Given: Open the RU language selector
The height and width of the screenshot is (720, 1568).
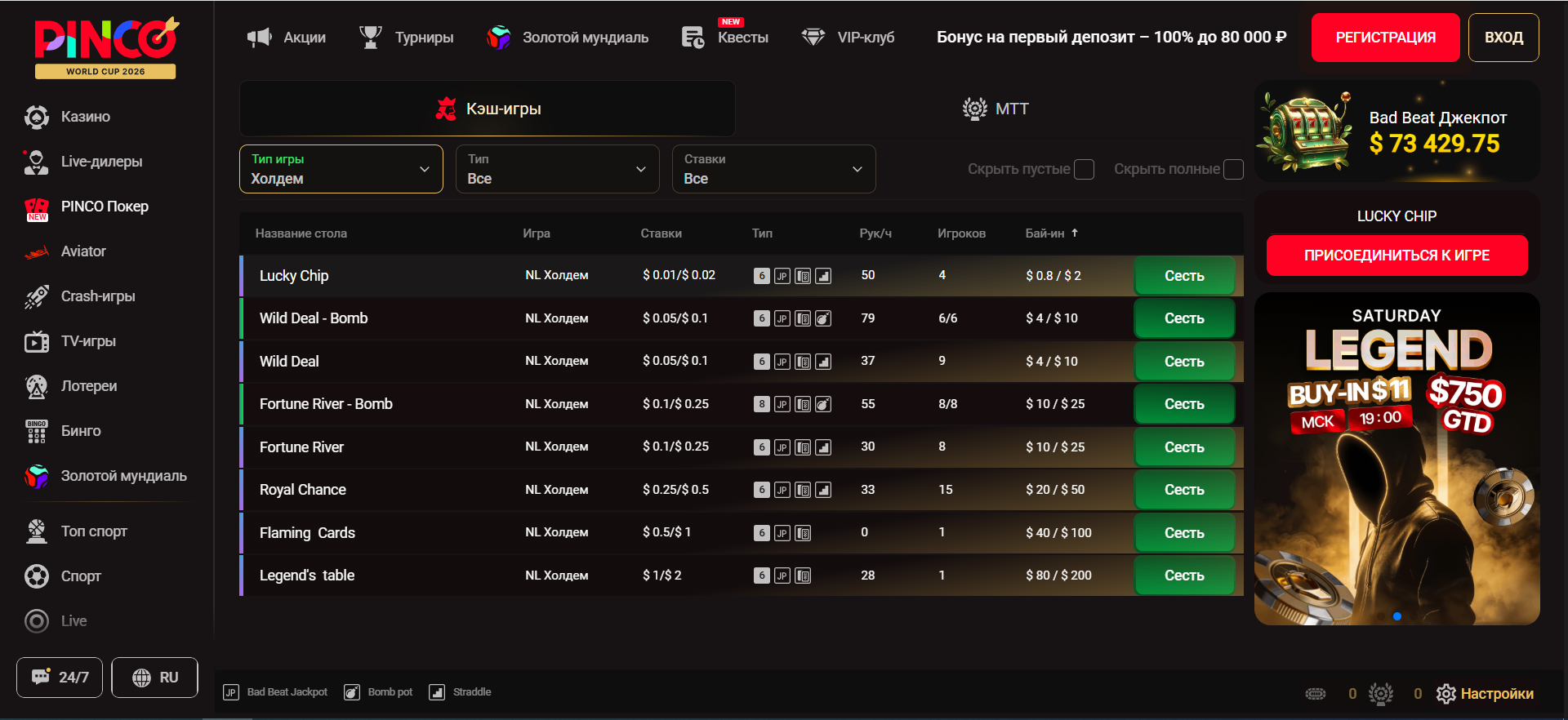Looking at the screenshot, I should 155,678.
